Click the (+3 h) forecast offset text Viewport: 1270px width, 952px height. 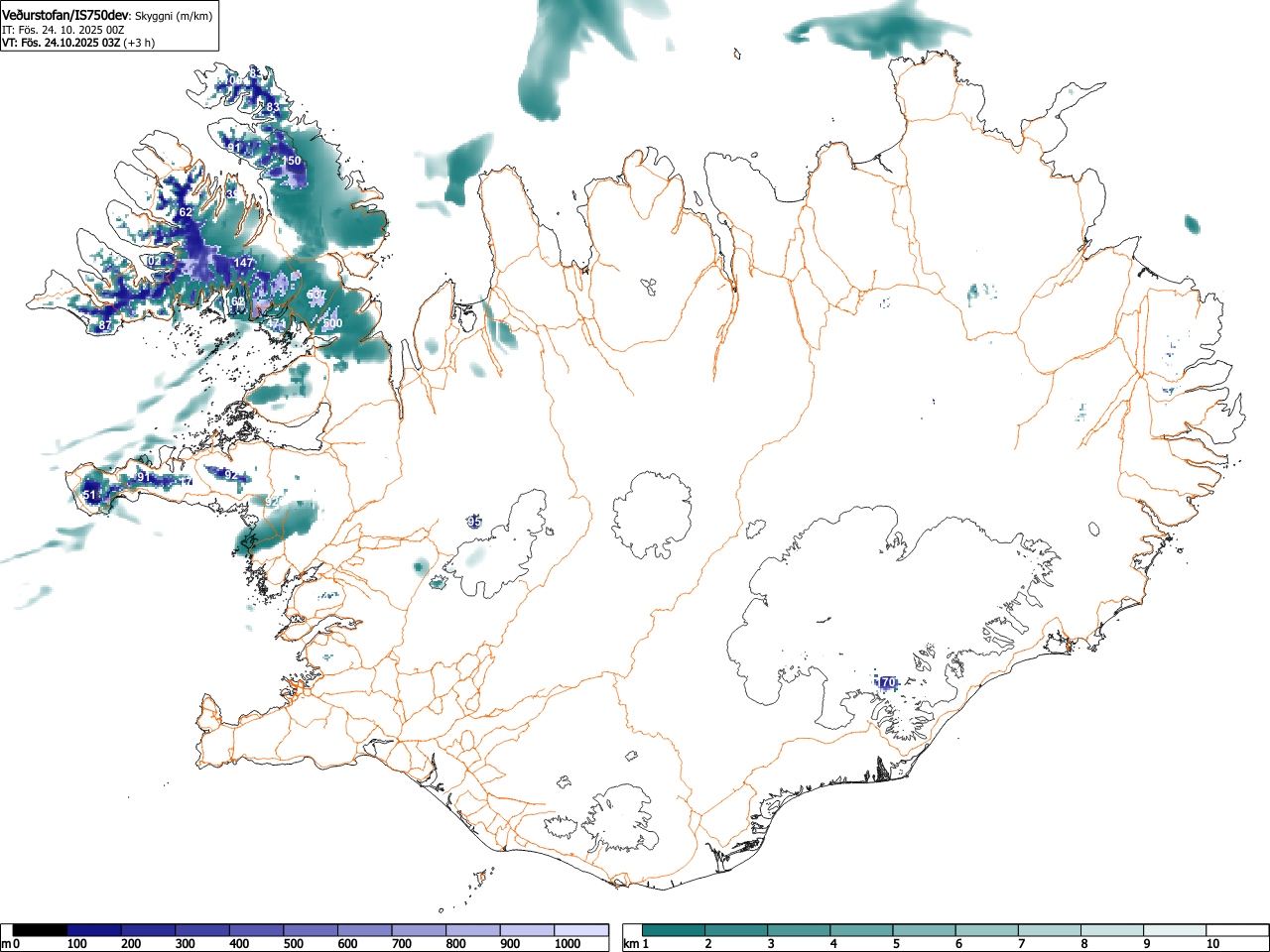click(x=139, y=43)
